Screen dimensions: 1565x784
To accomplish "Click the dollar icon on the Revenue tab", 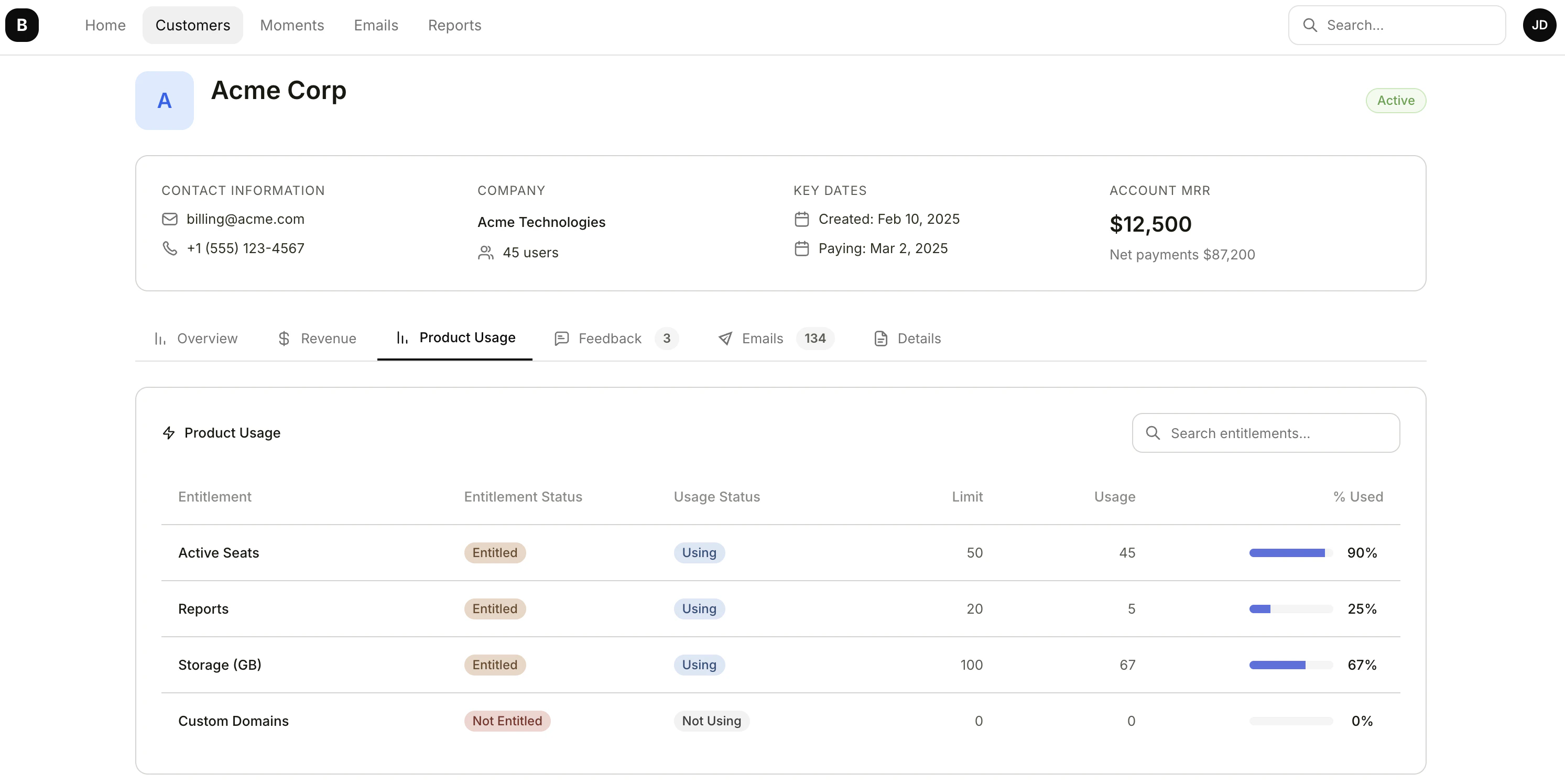I will click(x=284, y=338).
